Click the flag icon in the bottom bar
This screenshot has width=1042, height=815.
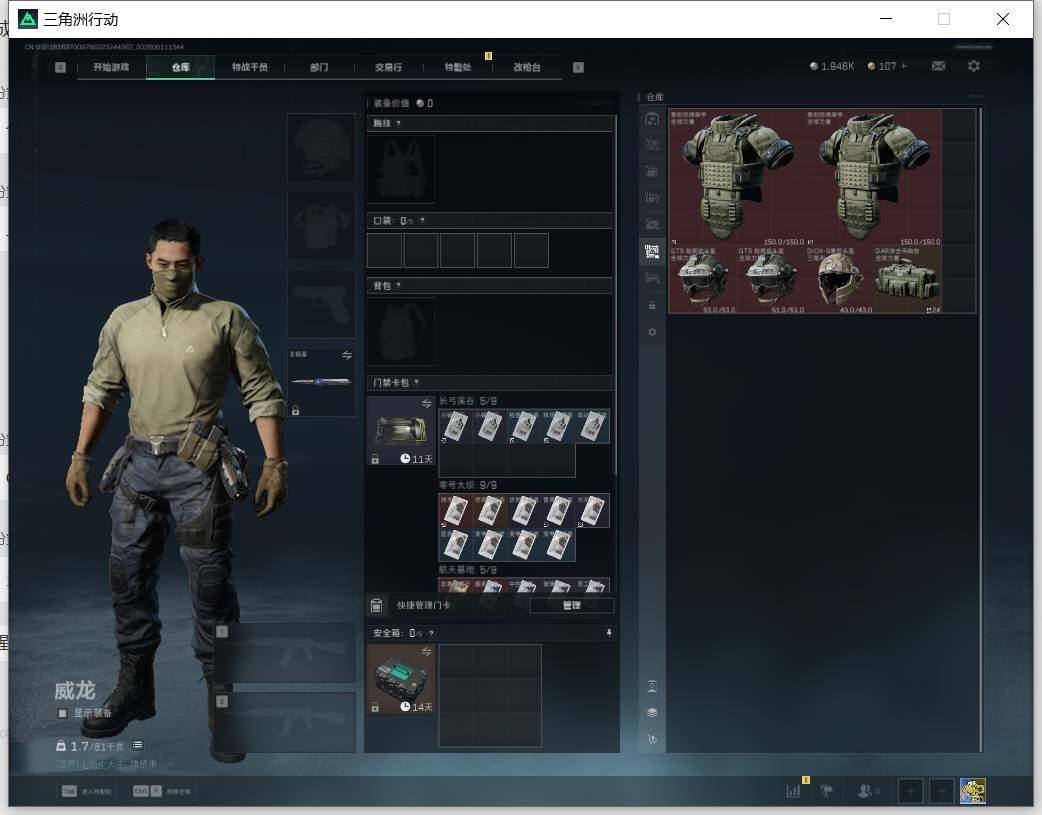click(x=827, y=791)
